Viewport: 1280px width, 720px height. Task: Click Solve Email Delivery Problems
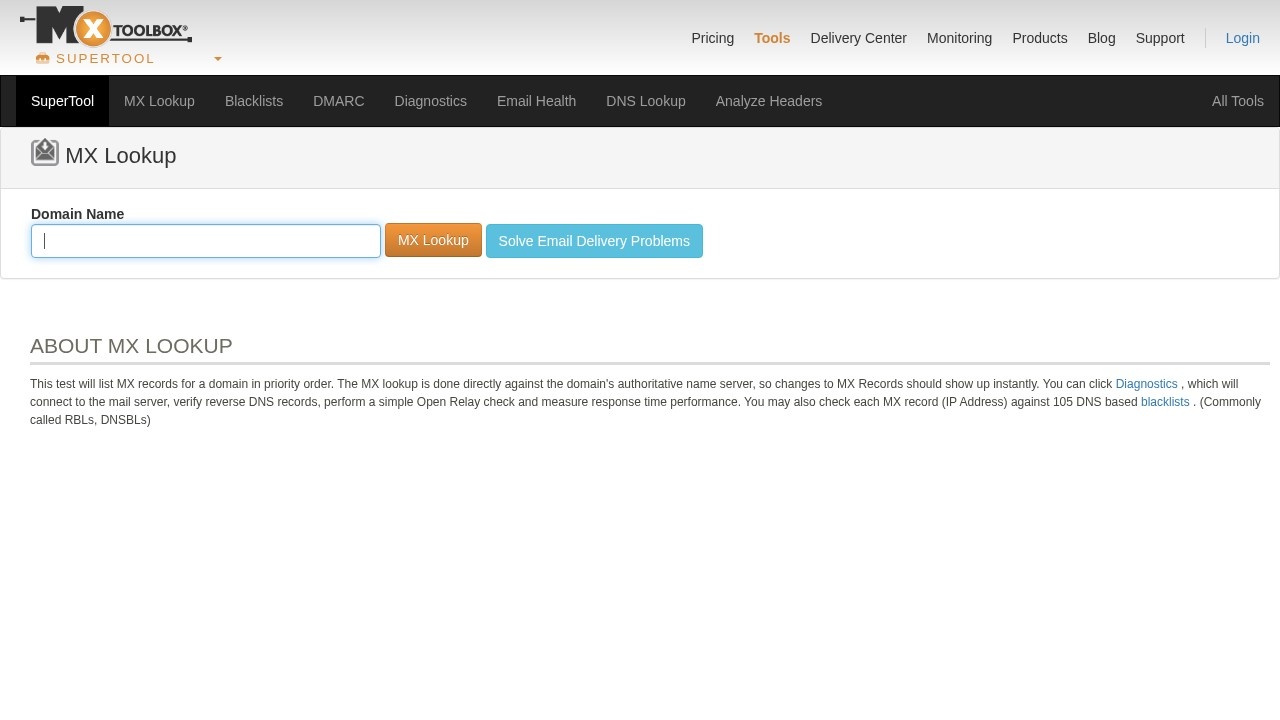point(594,241)
